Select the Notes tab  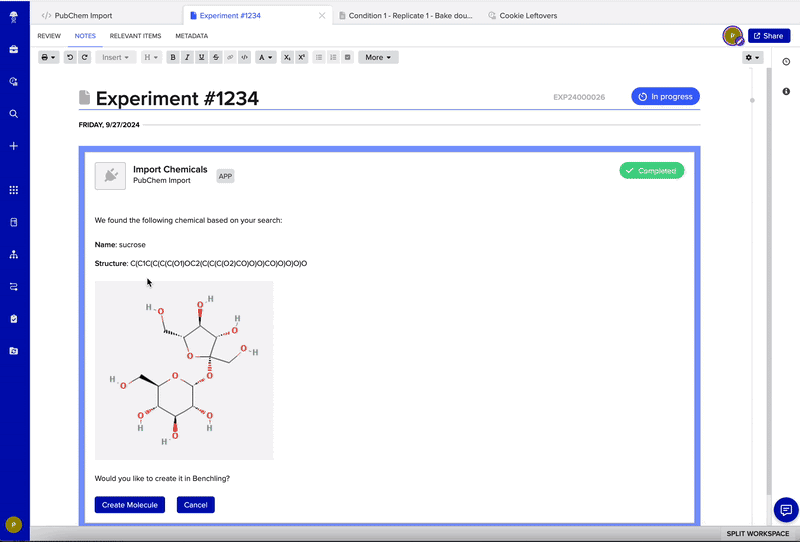coord(85,36)
